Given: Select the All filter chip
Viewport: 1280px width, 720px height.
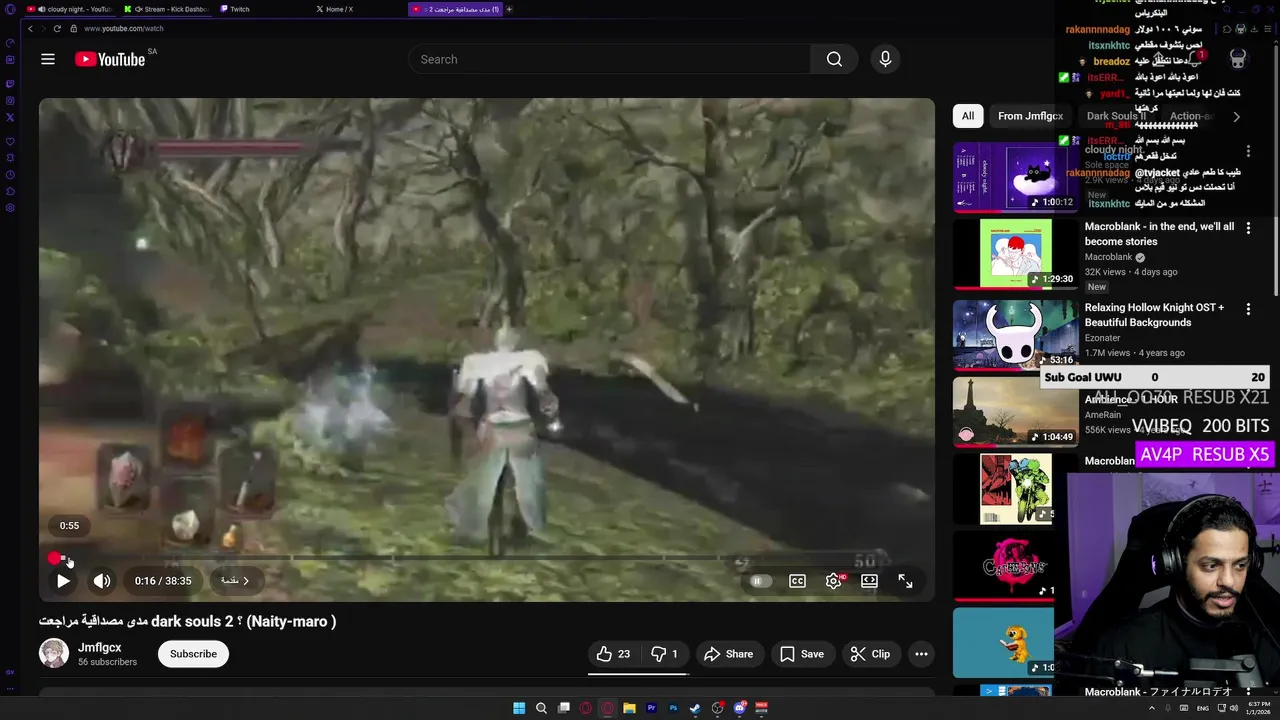Looking at the screenshot, I should (x=968, y=116).
